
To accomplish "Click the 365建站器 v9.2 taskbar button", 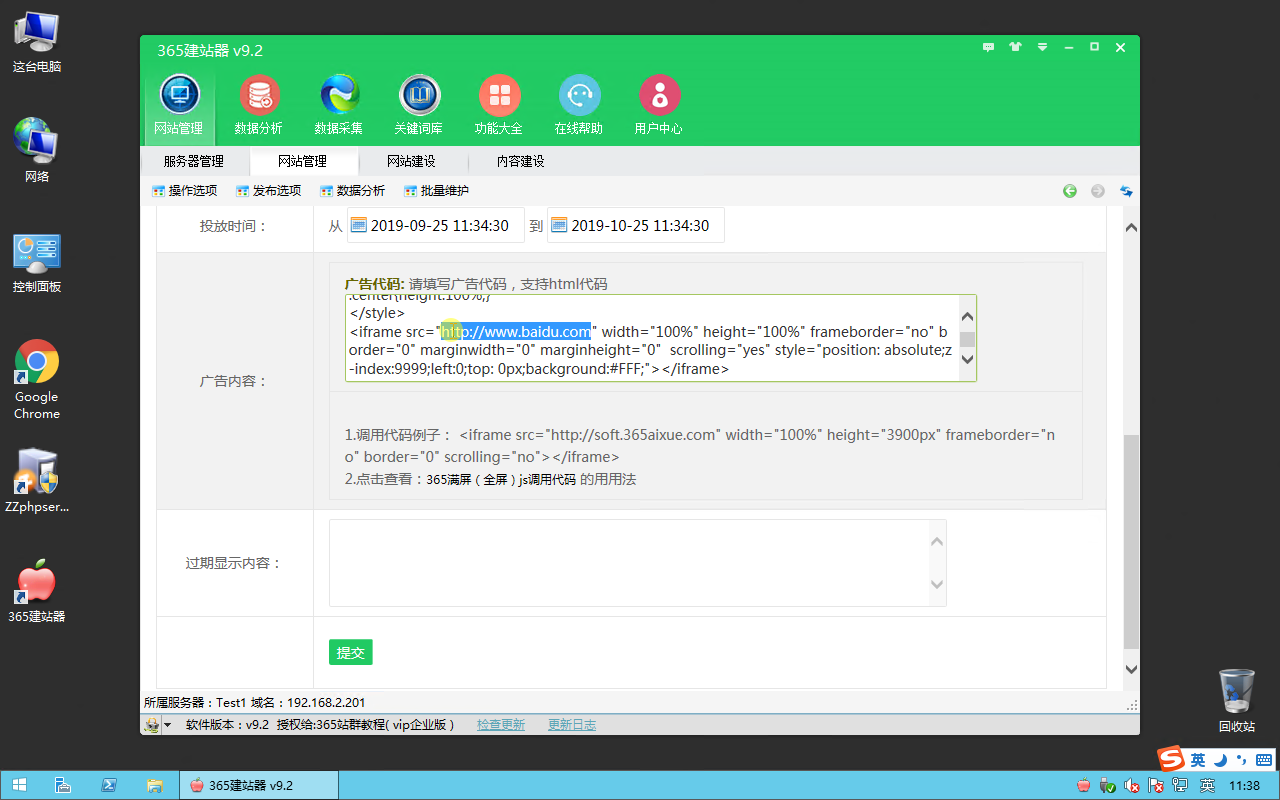I will (x=257, y=785).
